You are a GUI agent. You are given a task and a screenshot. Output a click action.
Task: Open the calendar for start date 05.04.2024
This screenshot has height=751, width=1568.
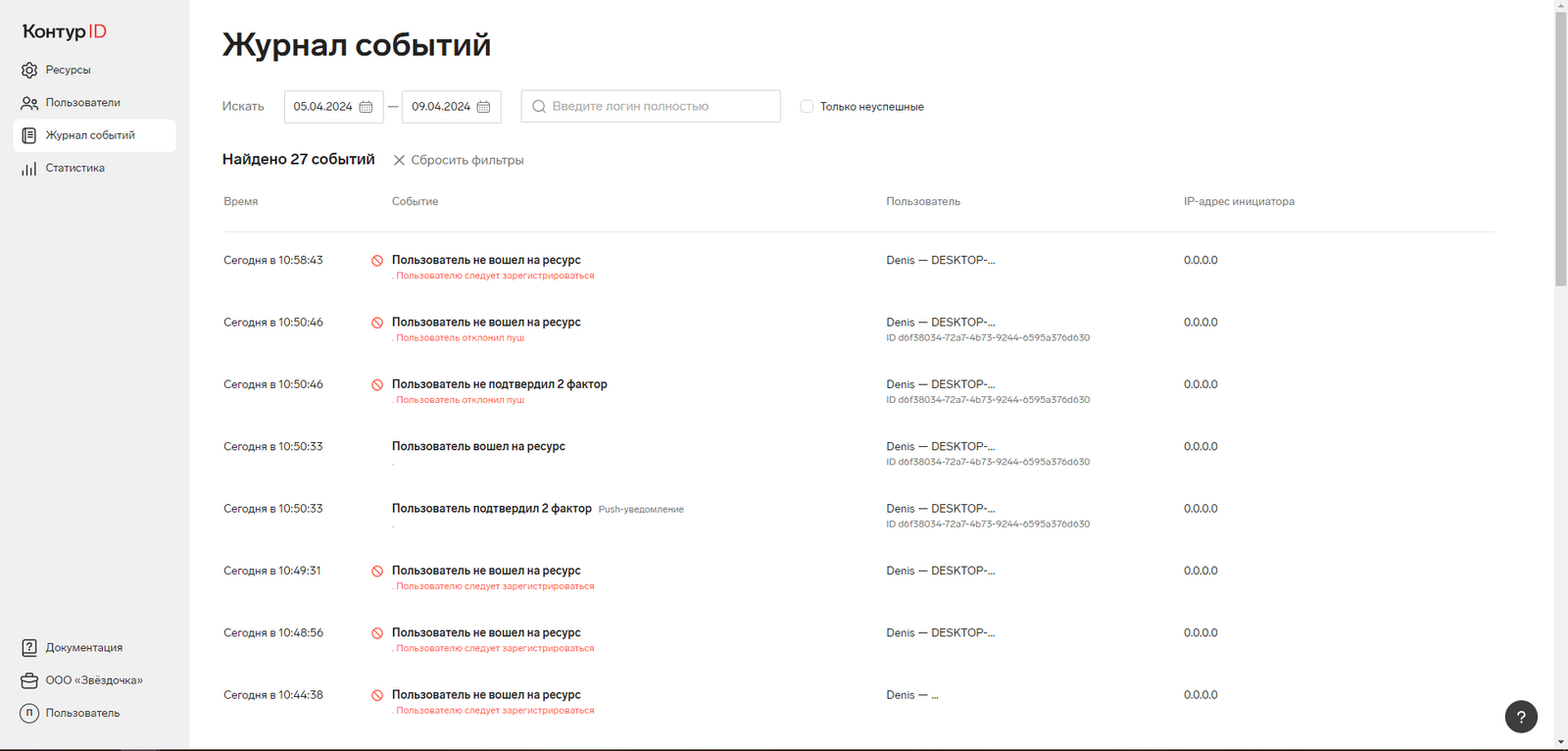(366, 107)
